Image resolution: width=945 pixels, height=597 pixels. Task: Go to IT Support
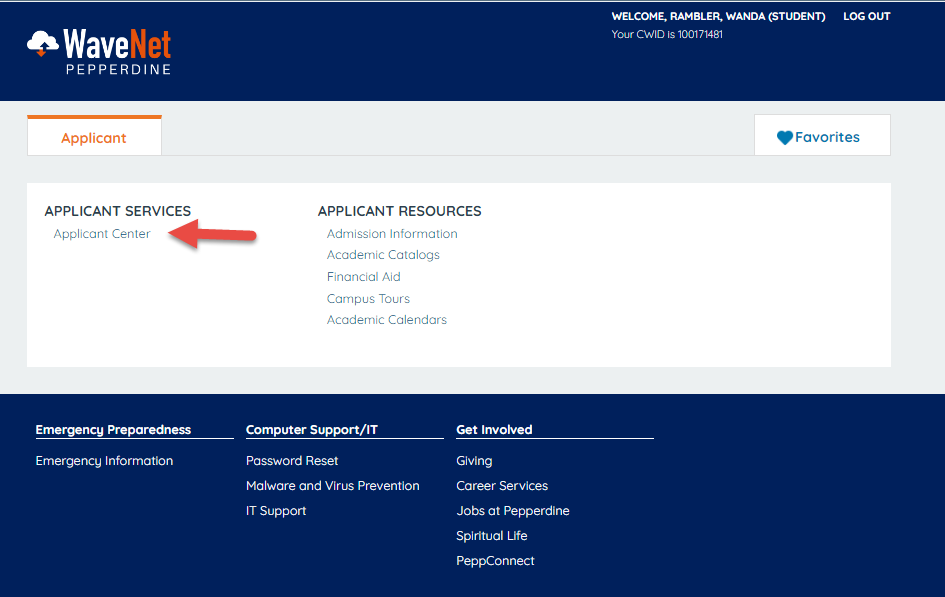[x=276, y=511]
